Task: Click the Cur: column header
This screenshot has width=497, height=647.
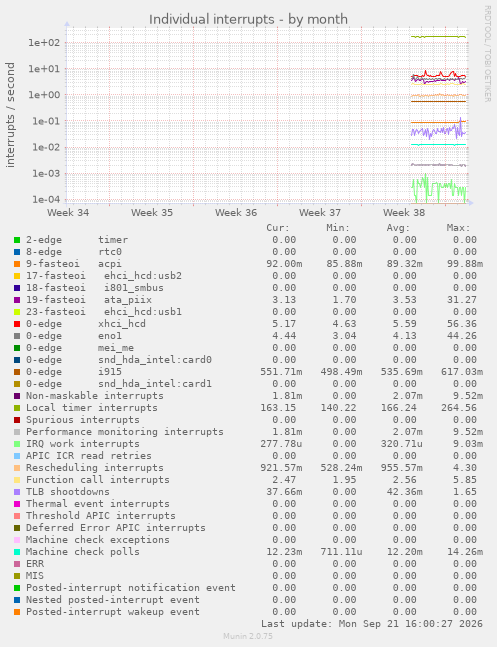Action: [278, 228]
